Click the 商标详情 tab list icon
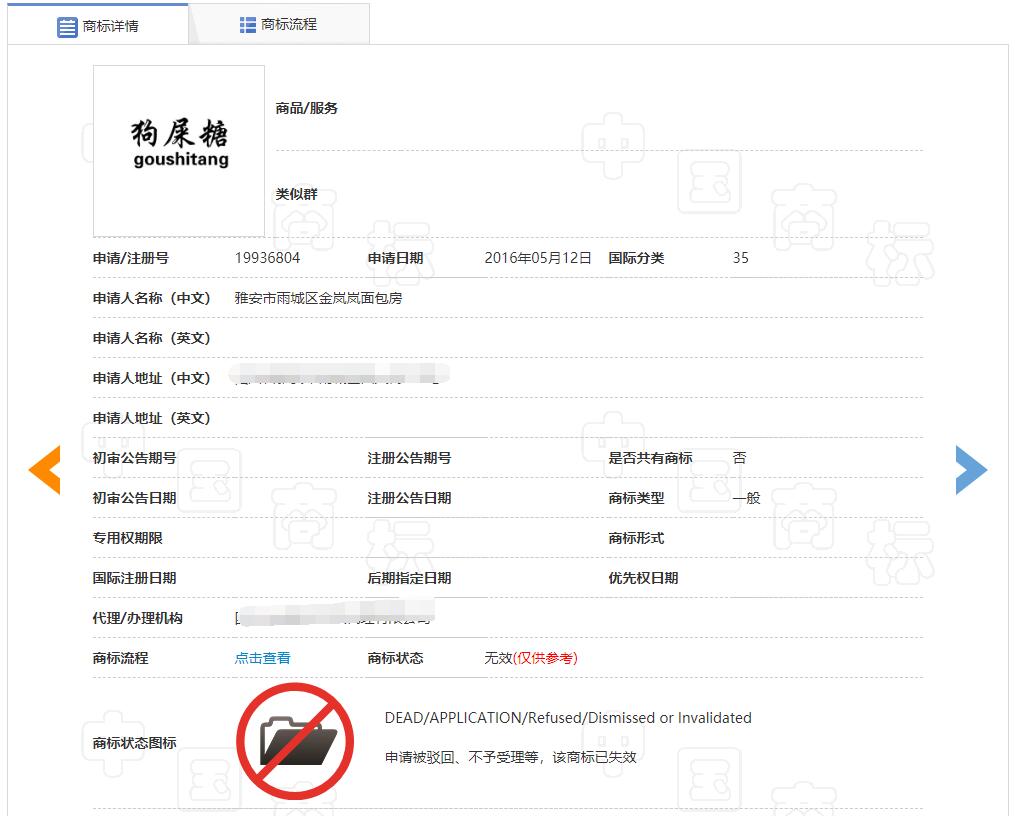 click(67, 27)
